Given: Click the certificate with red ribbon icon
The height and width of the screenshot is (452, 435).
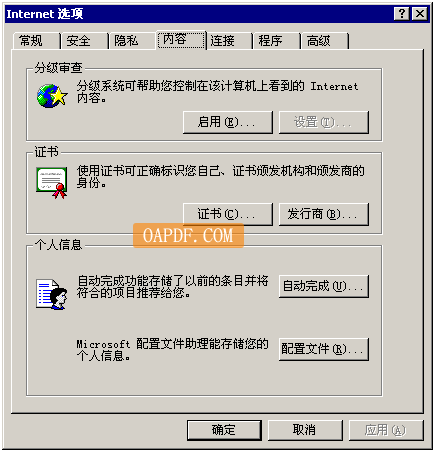Looking at the screenshot, I should pyautogui.click(x=52, y=183).
